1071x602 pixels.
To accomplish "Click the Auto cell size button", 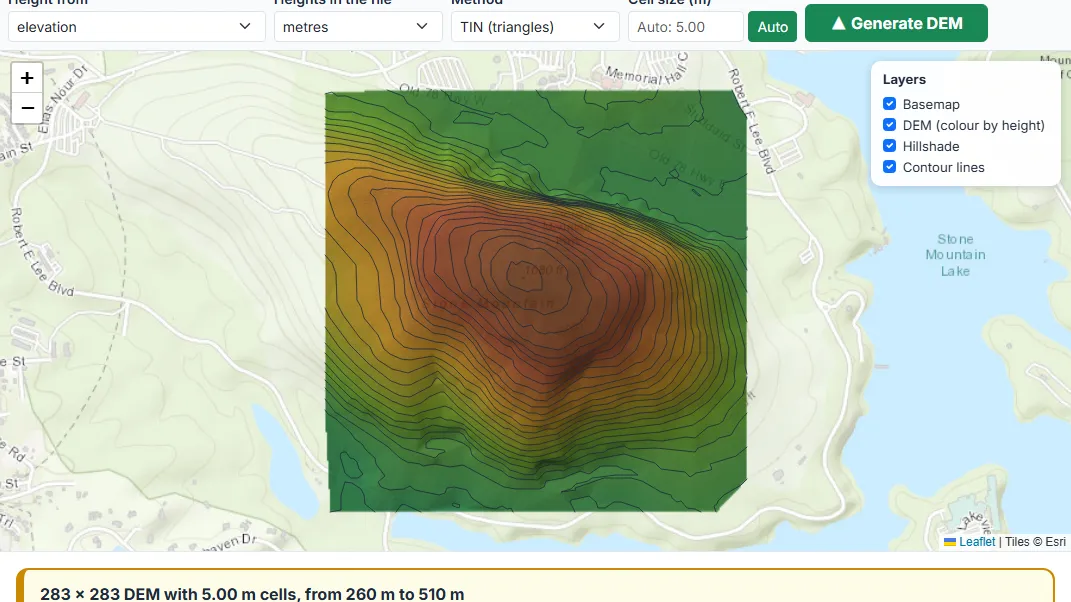I will click(772, 27).
